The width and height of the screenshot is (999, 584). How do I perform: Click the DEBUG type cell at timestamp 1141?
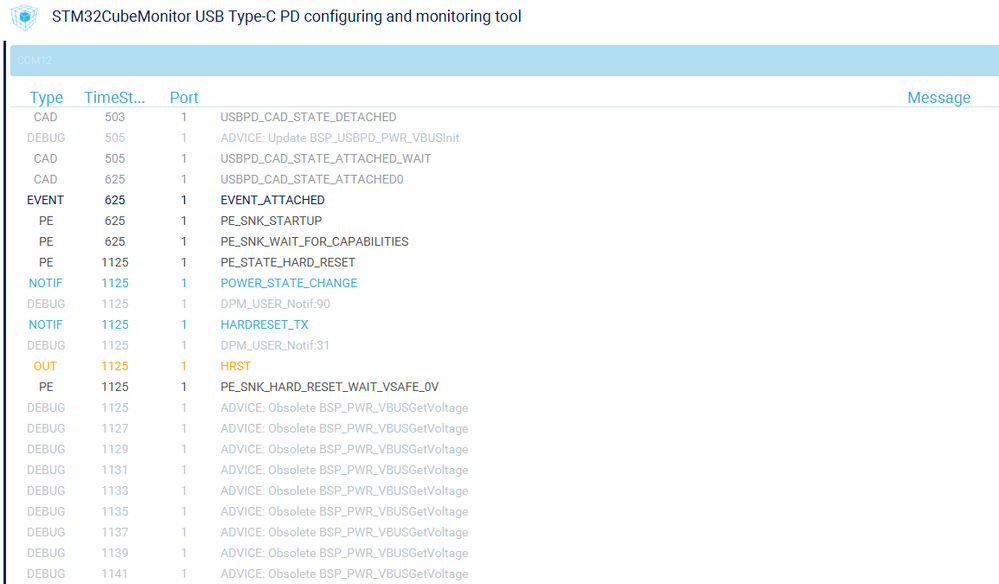pos(46,574)
